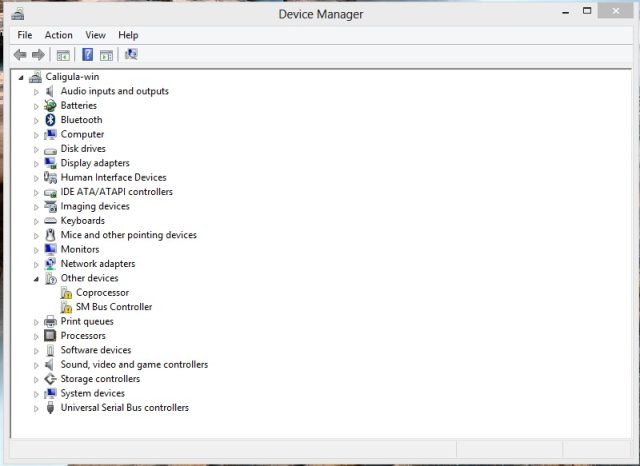Click the Audio inputs speaker icon
This screenshot has width=640, height=466.
pos(50,91)
